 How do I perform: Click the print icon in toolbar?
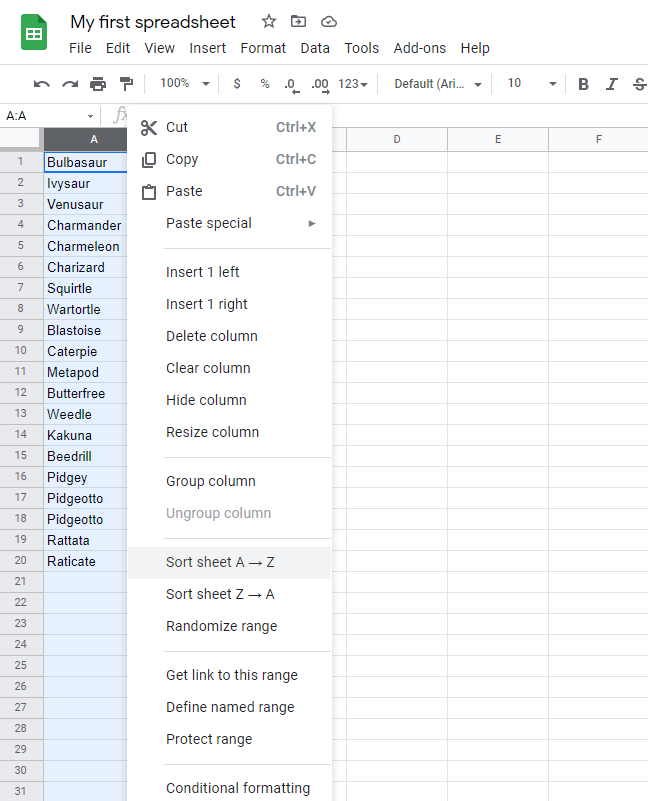pyautogui.click(x=98, y=84)
